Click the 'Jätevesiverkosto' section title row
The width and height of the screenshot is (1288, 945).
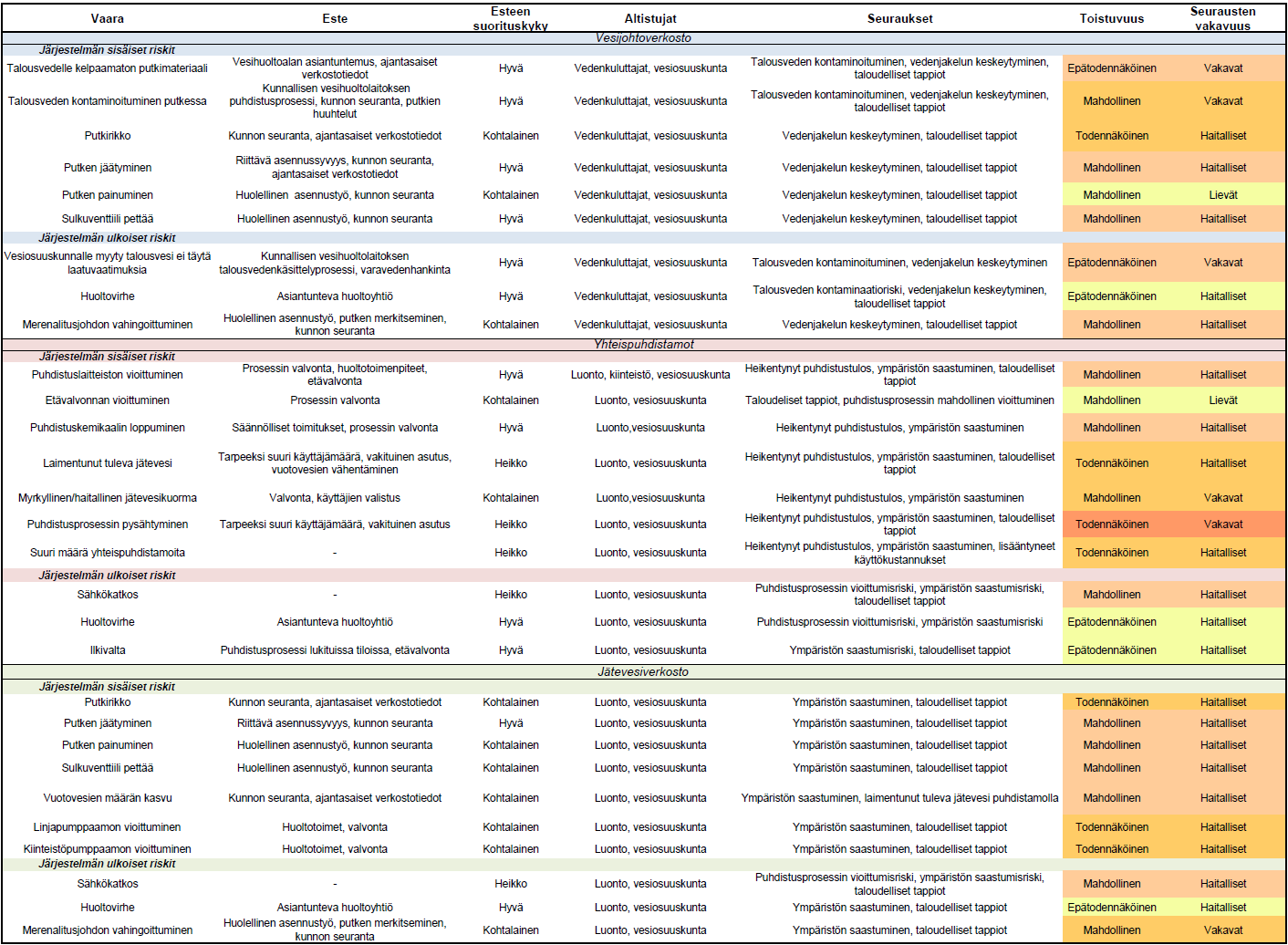(x=644, y=672)
